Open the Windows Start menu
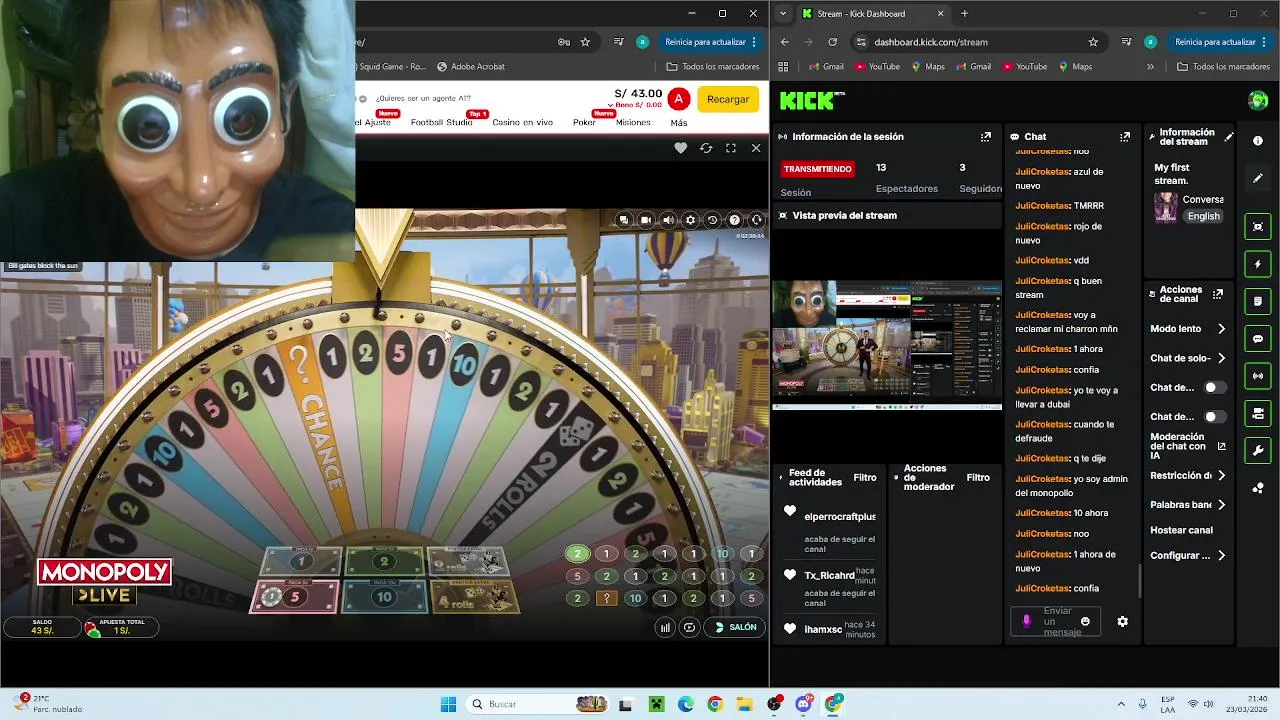The image size is (1280, 720). tap(448, 704)
